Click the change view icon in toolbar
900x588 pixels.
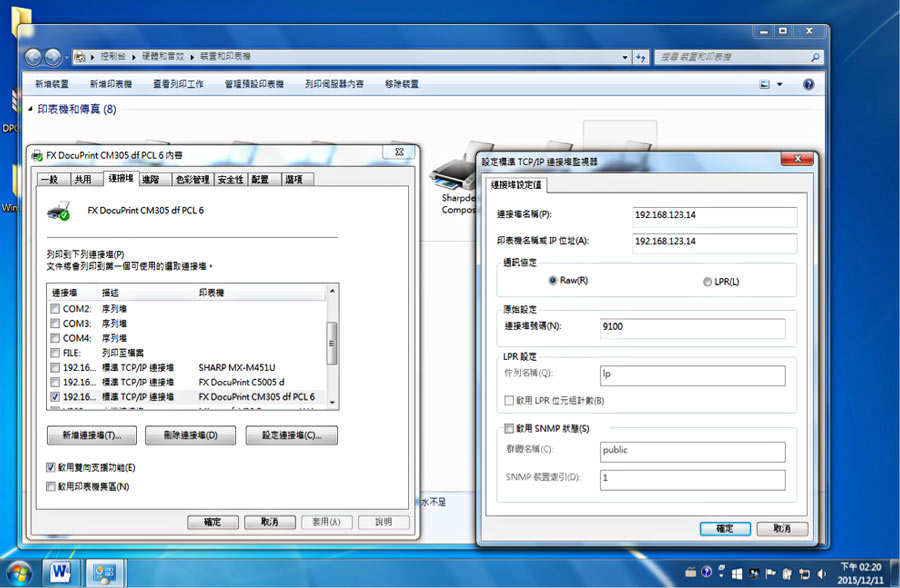(765, 84)
